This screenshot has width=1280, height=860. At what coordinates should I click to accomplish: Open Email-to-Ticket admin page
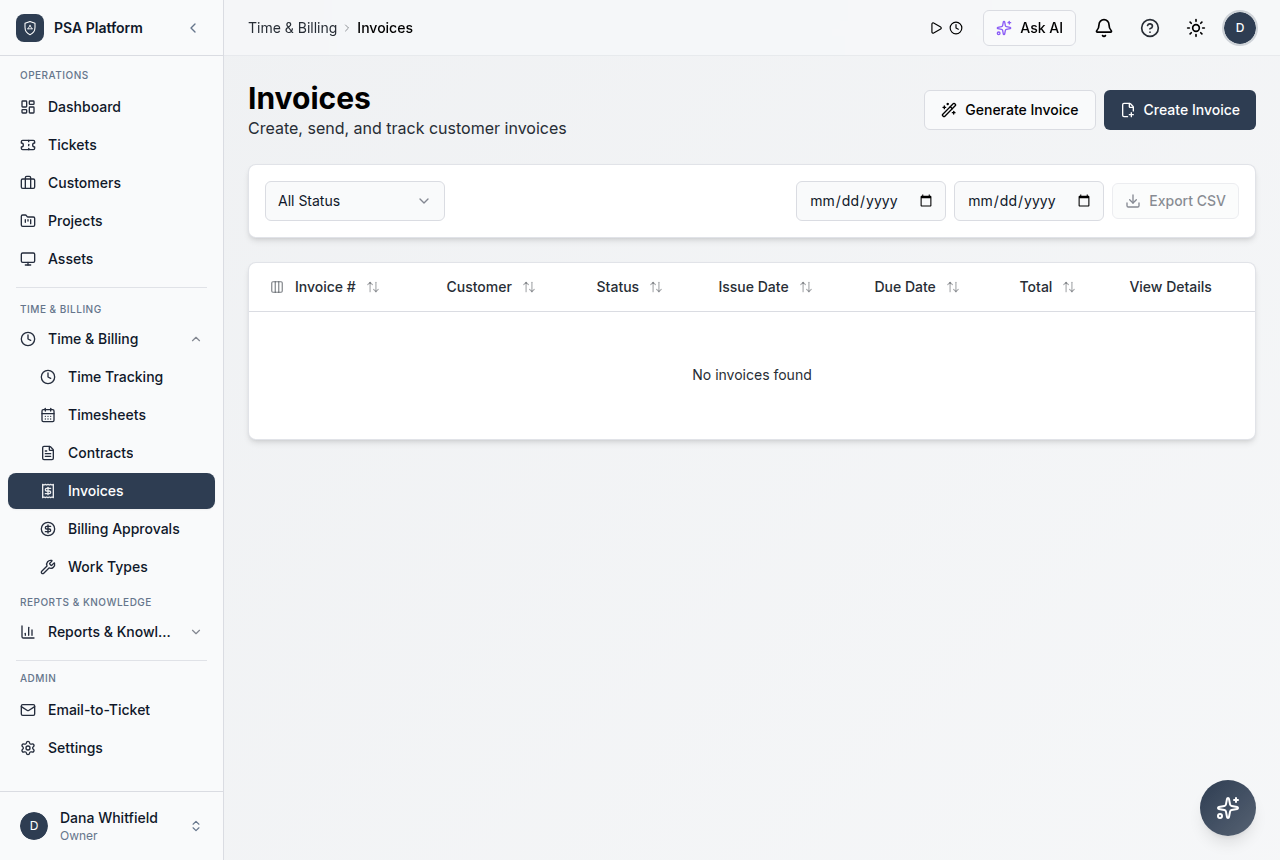pos(111,710)
